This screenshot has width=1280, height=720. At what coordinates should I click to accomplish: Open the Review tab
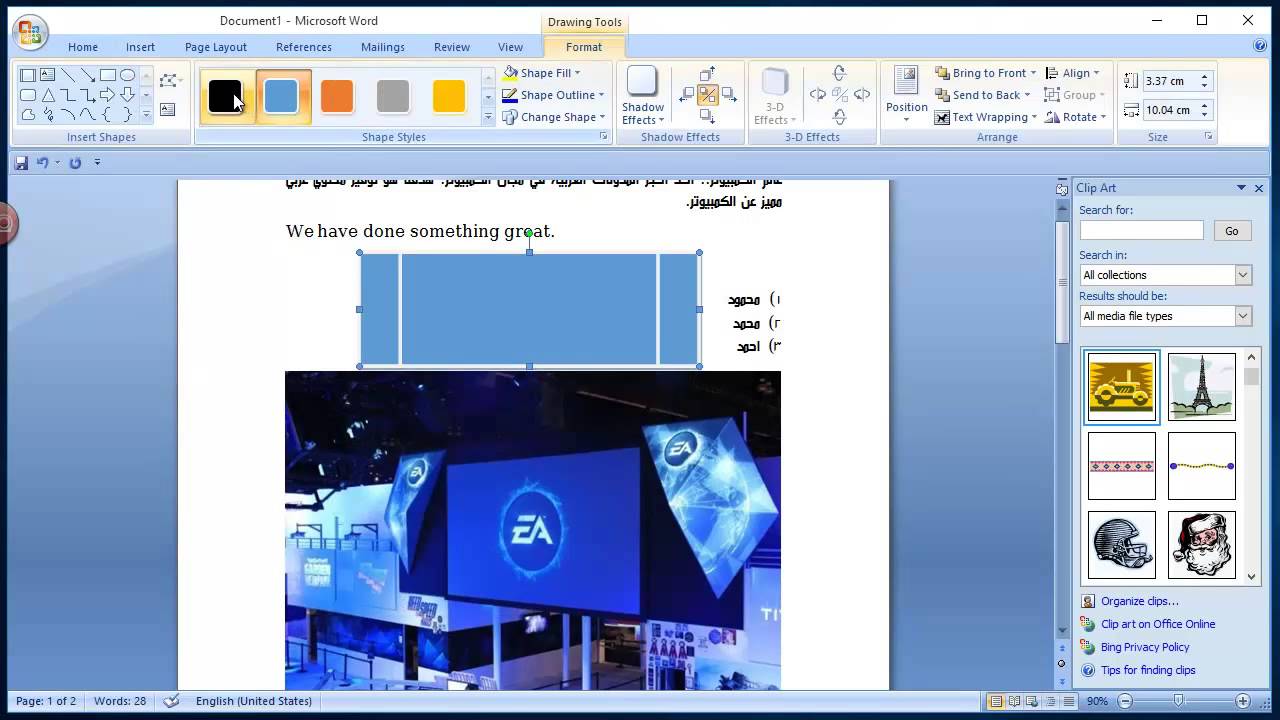pos(452,47)
